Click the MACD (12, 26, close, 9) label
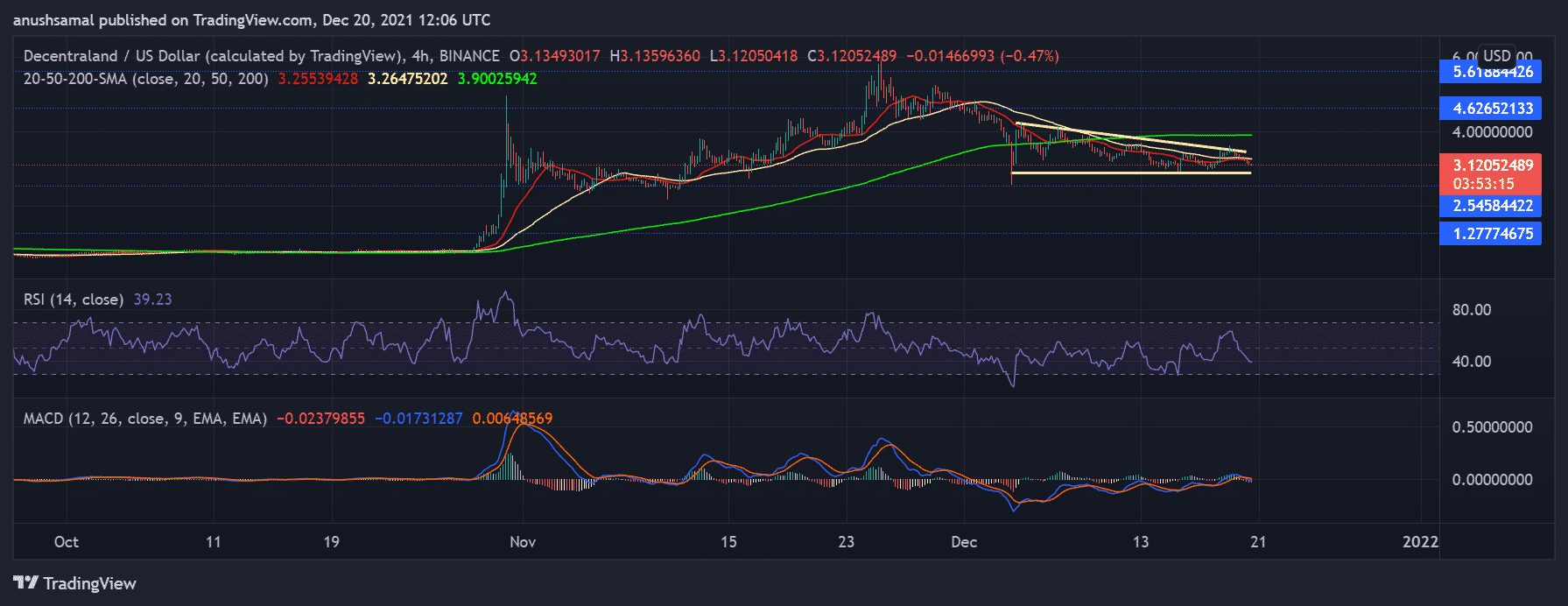The width and height of the screenshot is (1568, 606). point(144,419)
